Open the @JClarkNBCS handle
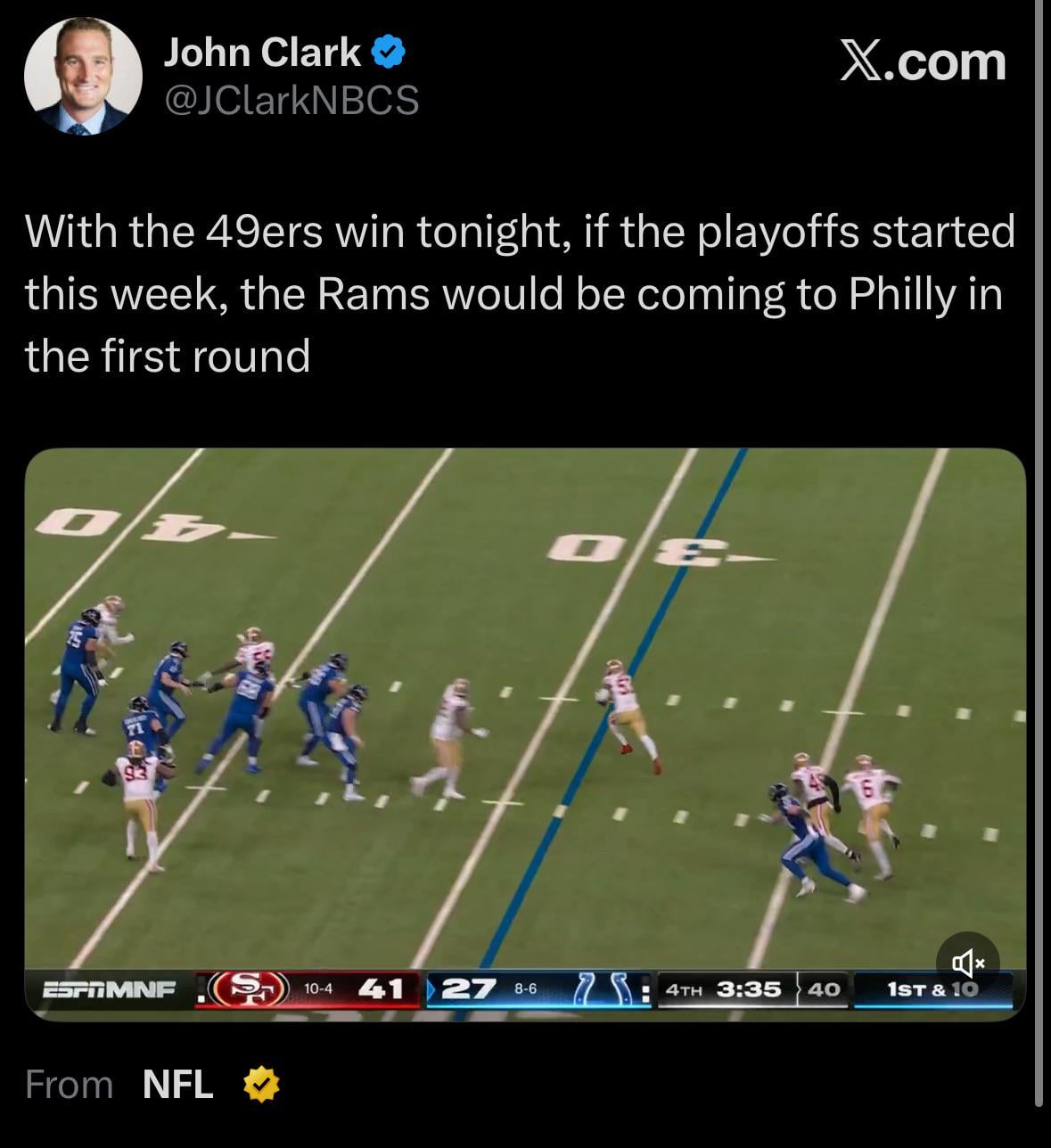The image size is (1051, 1148). pyautogui.click(x=291, y=101)
